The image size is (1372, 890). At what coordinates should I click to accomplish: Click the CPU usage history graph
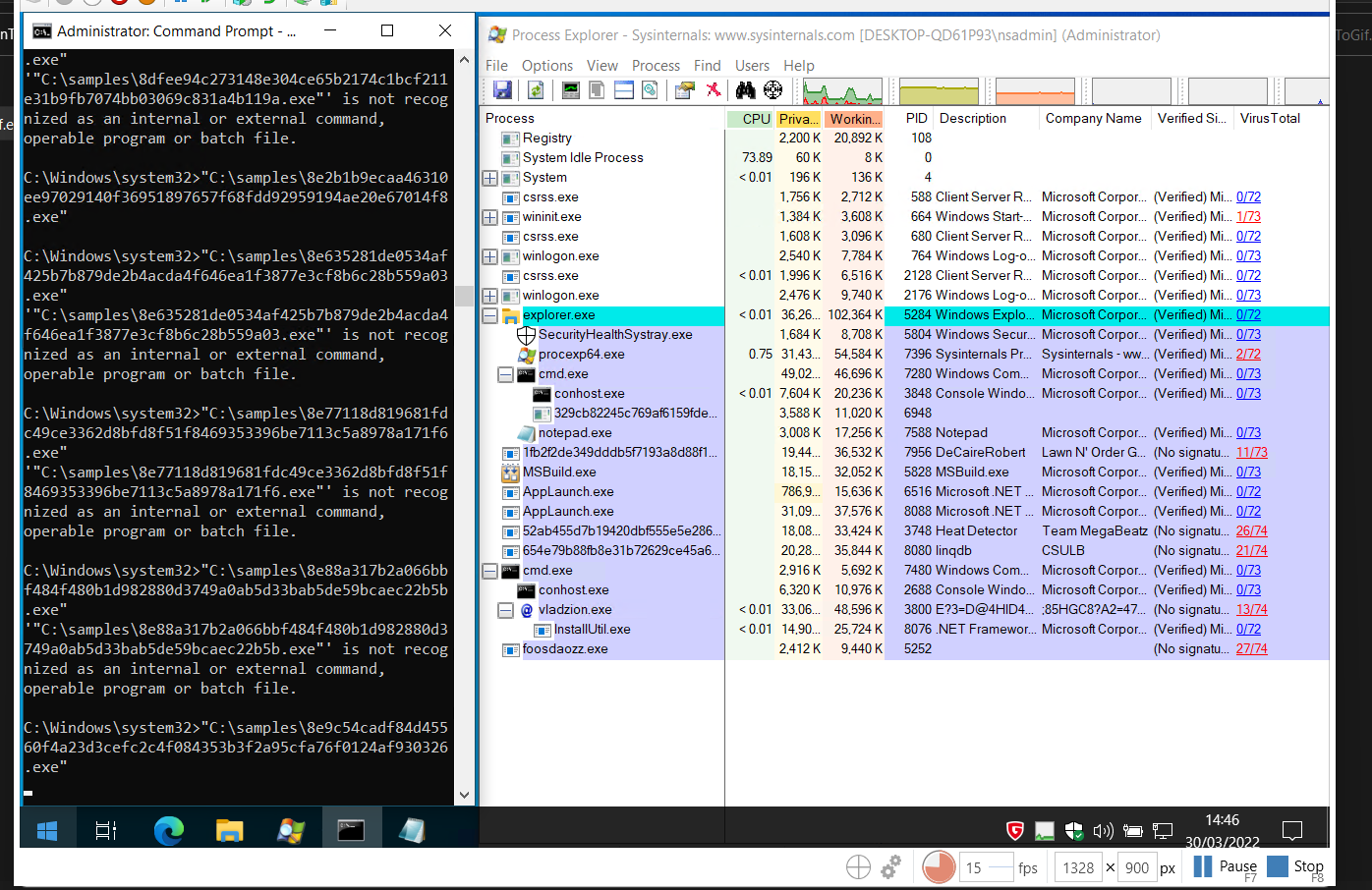(x=842, y=91)
